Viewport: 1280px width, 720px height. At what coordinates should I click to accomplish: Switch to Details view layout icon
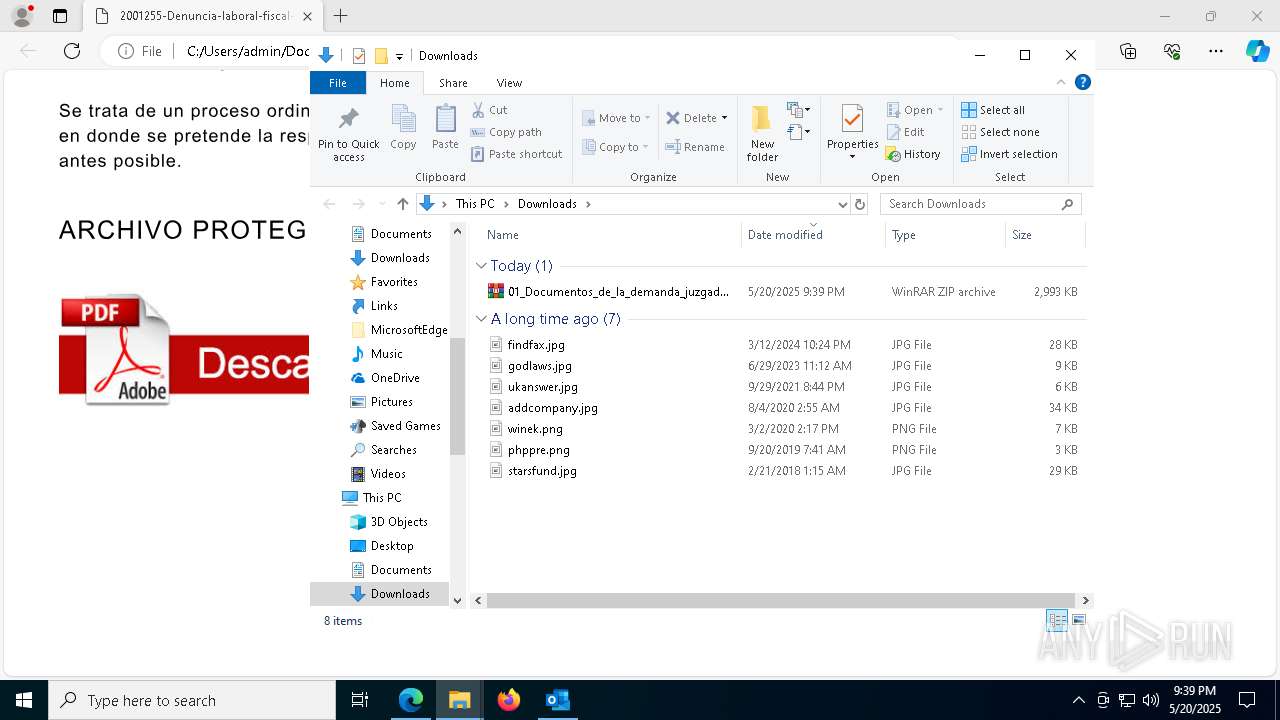pyautogui.click(x=1057, y=620)
